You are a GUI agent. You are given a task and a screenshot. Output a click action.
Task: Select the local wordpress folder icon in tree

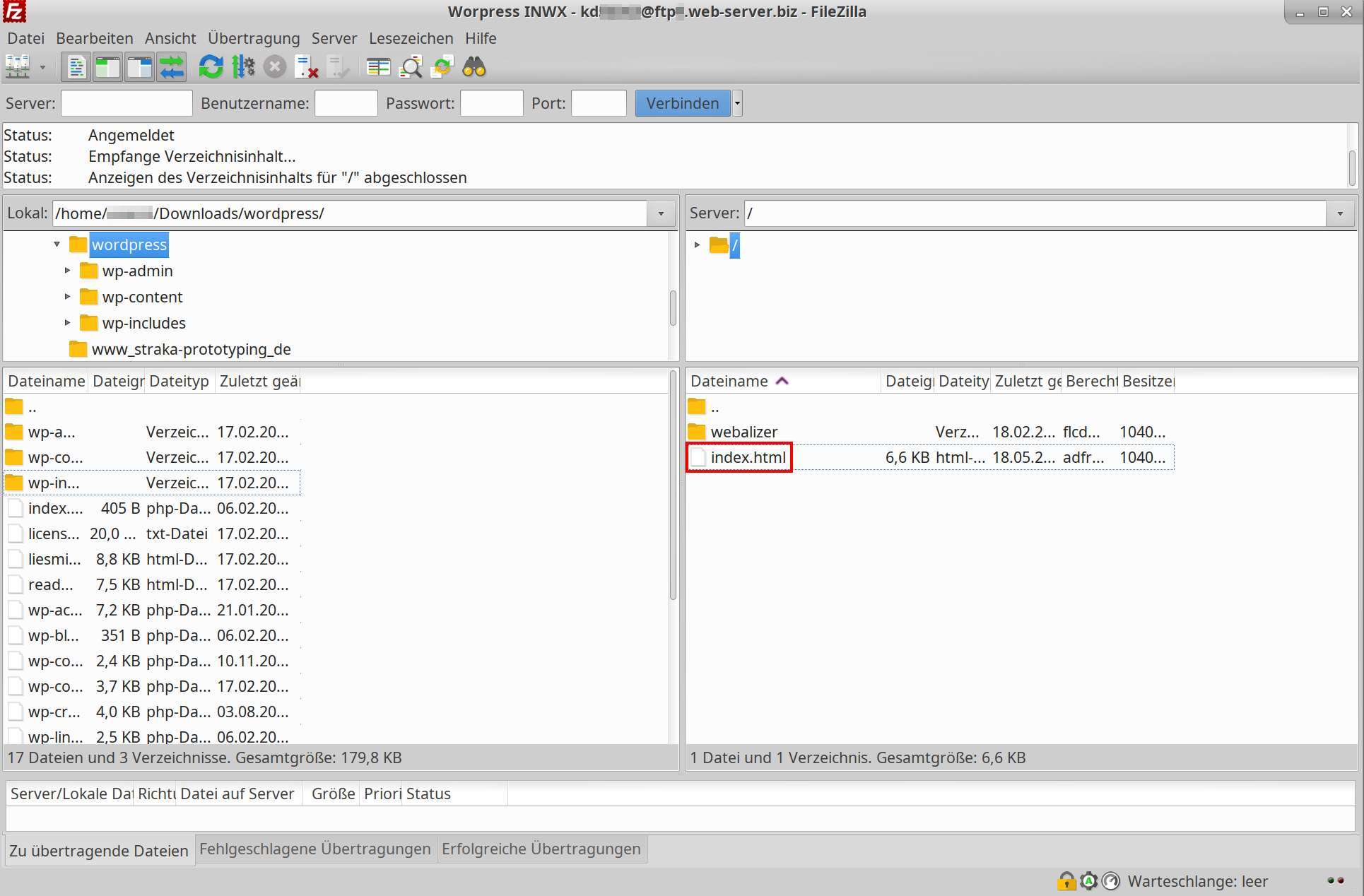(78, 244)
